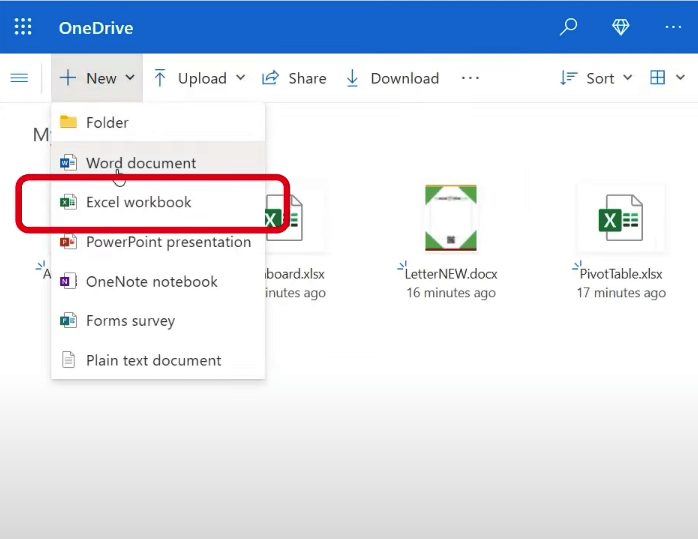Click the OneDrive title link

[96, 28]
